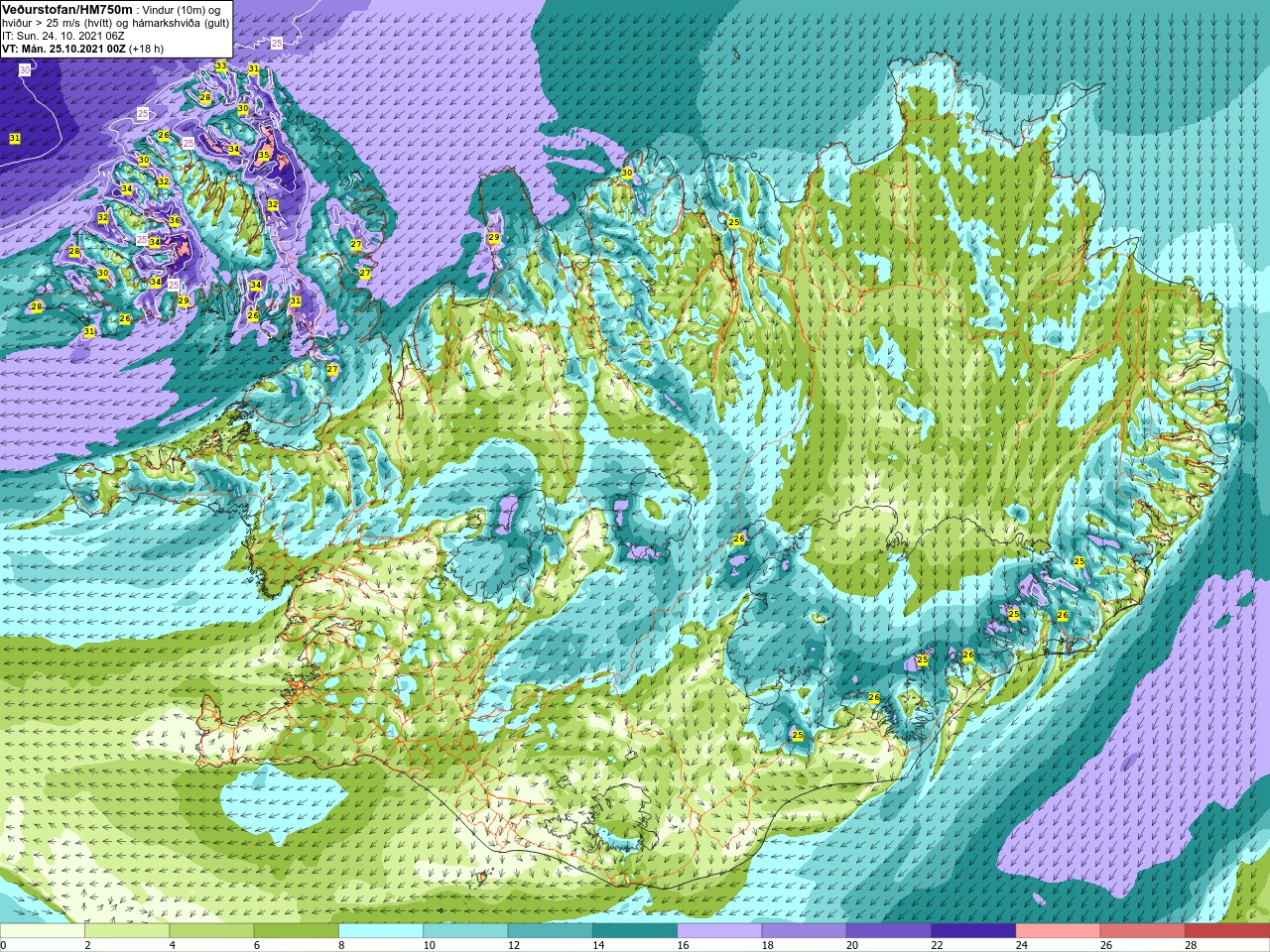Click the light green 2–4 m/s legend swatch

127,931
